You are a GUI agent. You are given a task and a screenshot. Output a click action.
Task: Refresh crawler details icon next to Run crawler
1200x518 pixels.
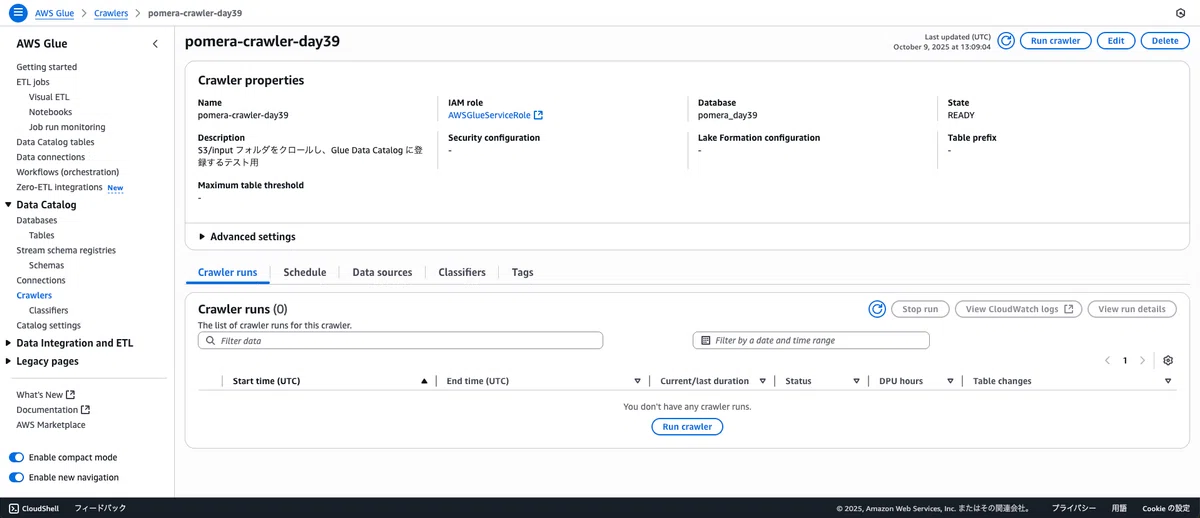point(1006,41)
